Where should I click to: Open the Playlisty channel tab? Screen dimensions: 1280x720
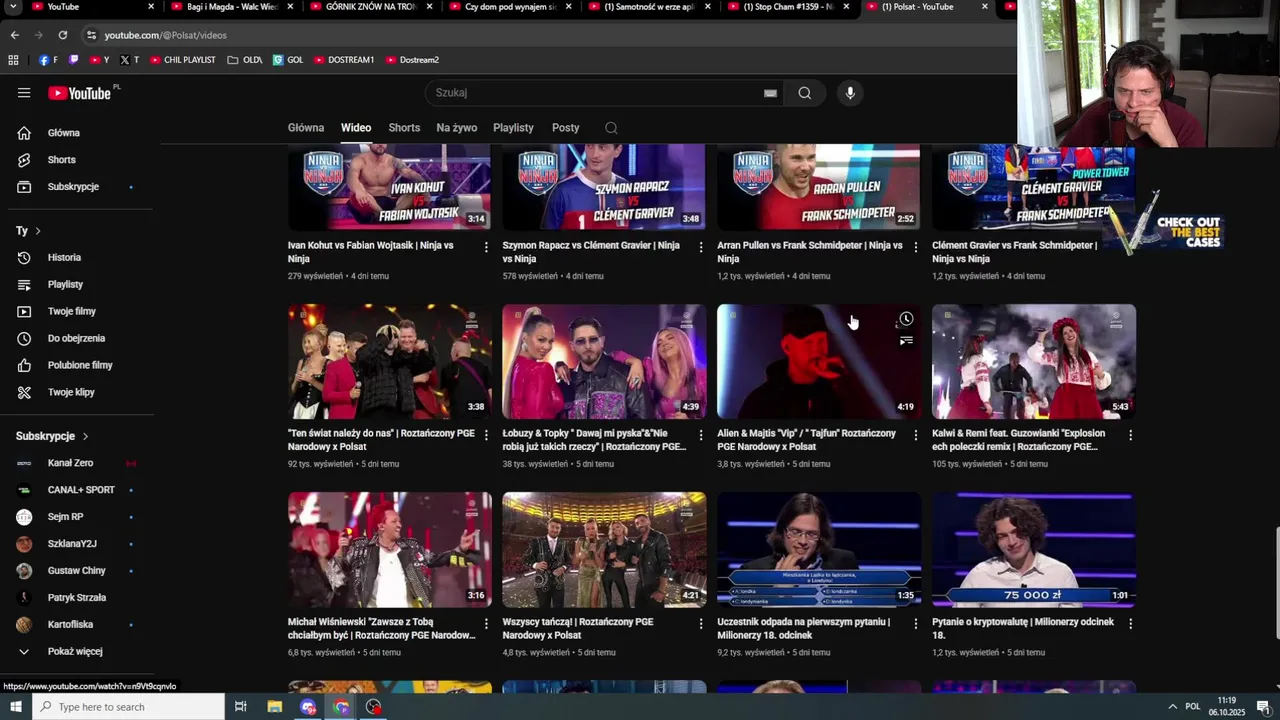point(513,128)
